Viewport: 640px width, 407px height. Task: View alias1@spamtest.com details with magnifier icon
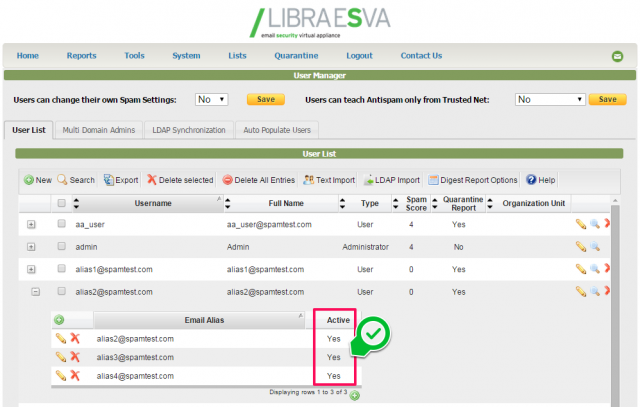(x=595, y=269)
